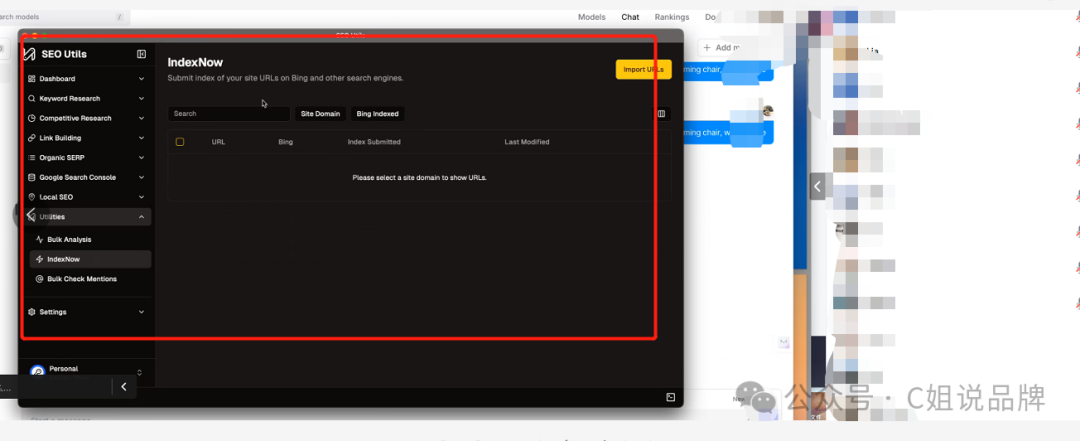Click the Add button in chat window
This screenshot has height=441, width=1080.
(x=720, y=48)
